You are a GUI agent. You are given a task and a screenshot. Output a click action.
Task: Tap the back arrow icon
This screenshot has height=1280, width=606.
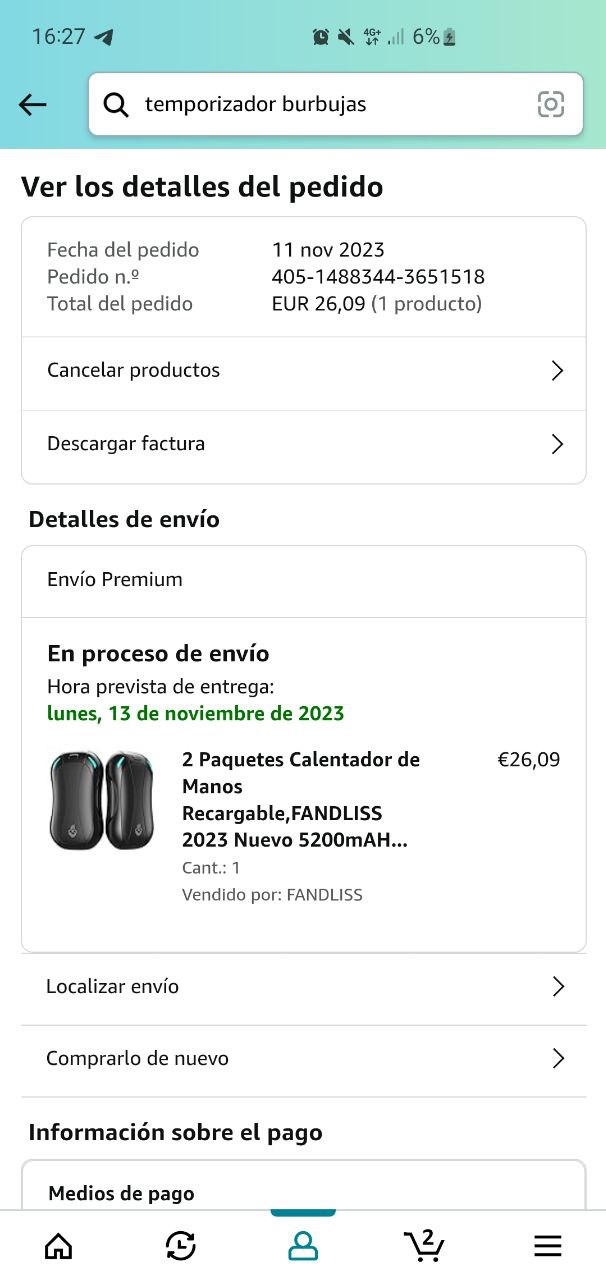point(33,104)
